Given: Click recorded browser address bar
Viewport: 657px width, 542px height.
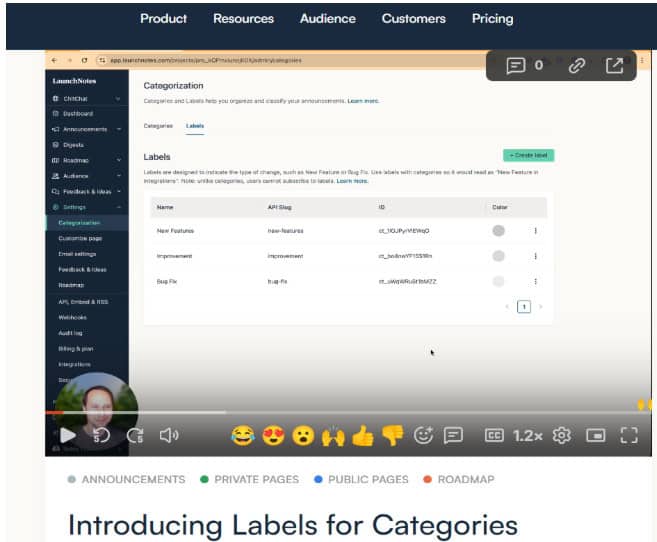Looking at the screenshot, I should [x=289, y=60].
